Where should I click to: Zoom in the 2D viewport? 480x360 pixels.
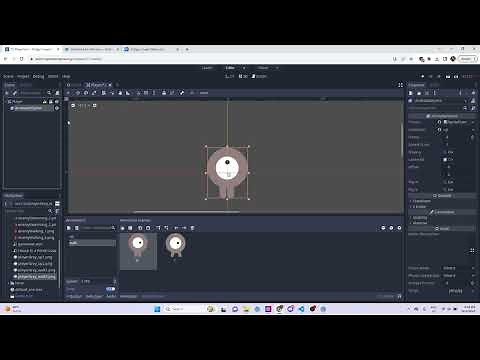tap(94, 106)
